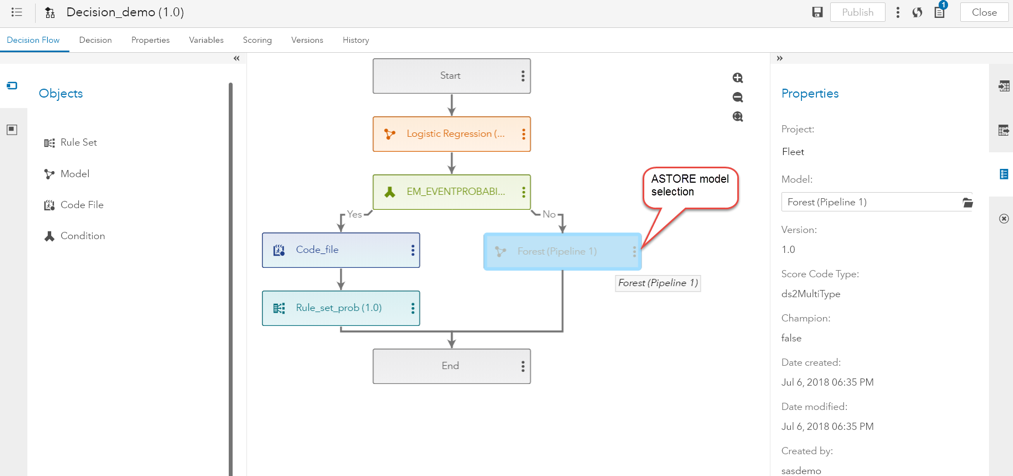This screenshot has height=476, width=1013.
Task: Click the Condition icon in Objects
Action: click(49, 236)
